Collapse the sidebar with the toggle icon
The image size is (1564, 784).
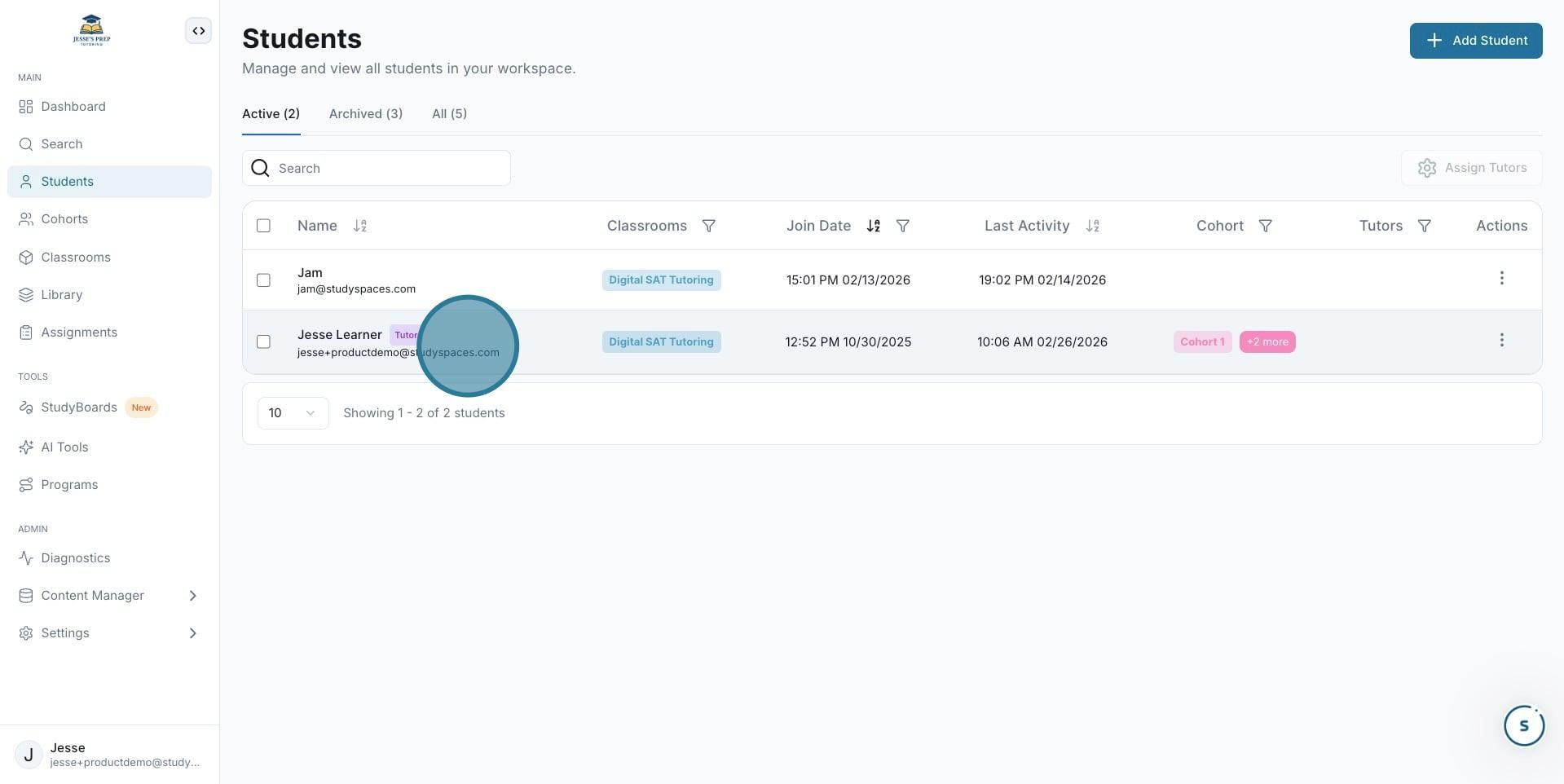point(198,31)
